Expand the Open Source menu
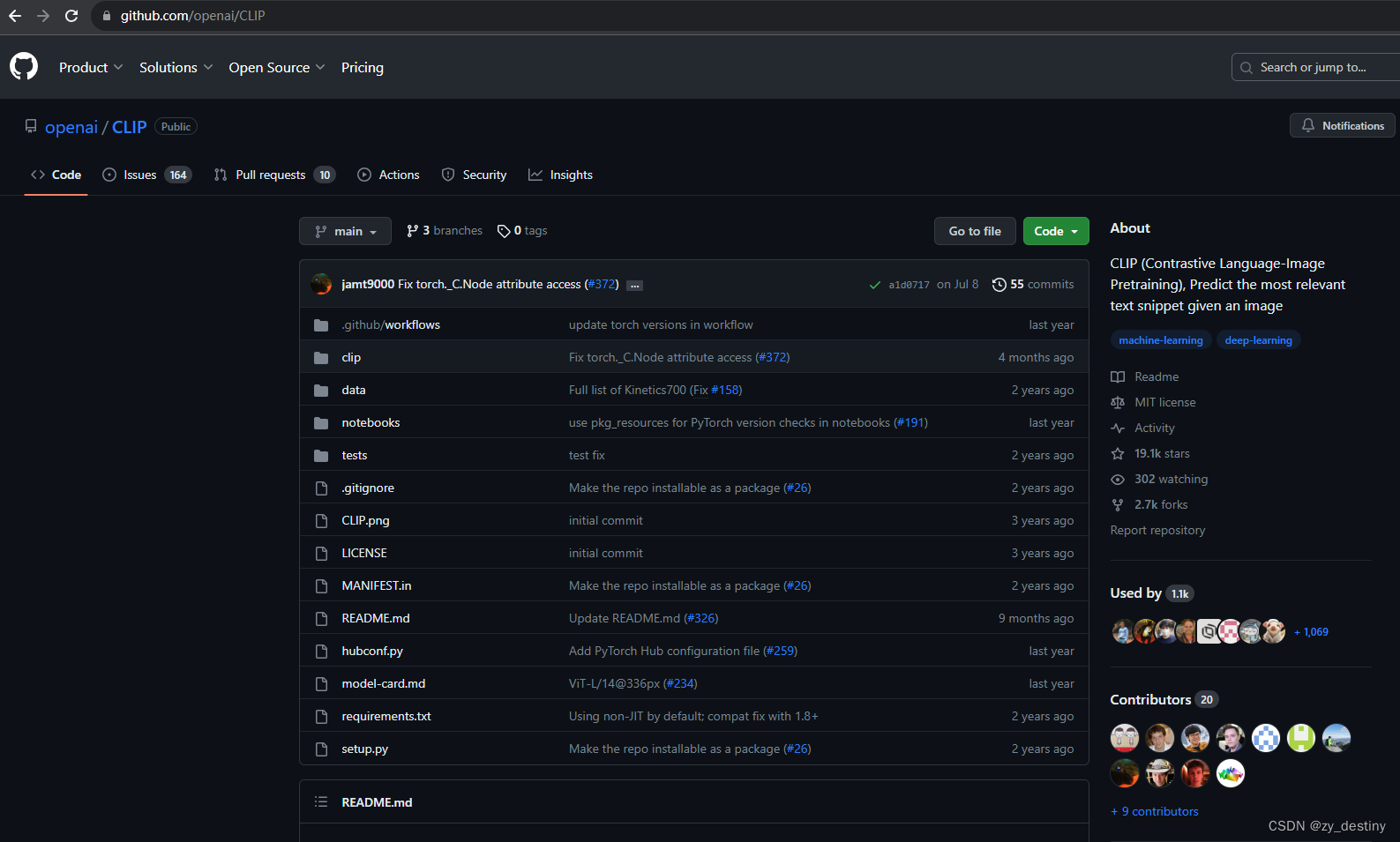Screen dimensions: 1400x842 [x=277, y=67]
